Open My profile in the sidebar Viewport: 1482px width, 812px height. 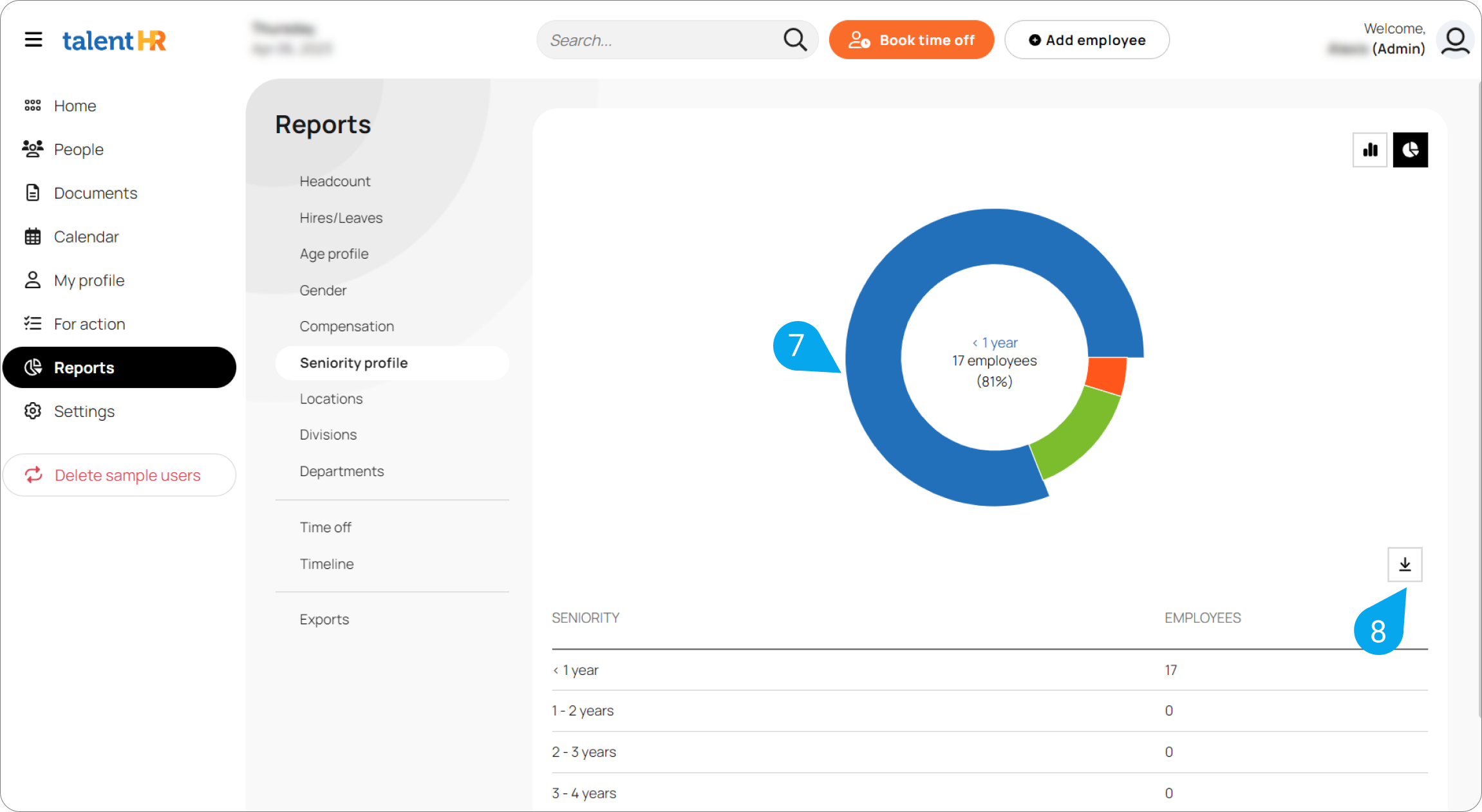[x=89, y=281]
